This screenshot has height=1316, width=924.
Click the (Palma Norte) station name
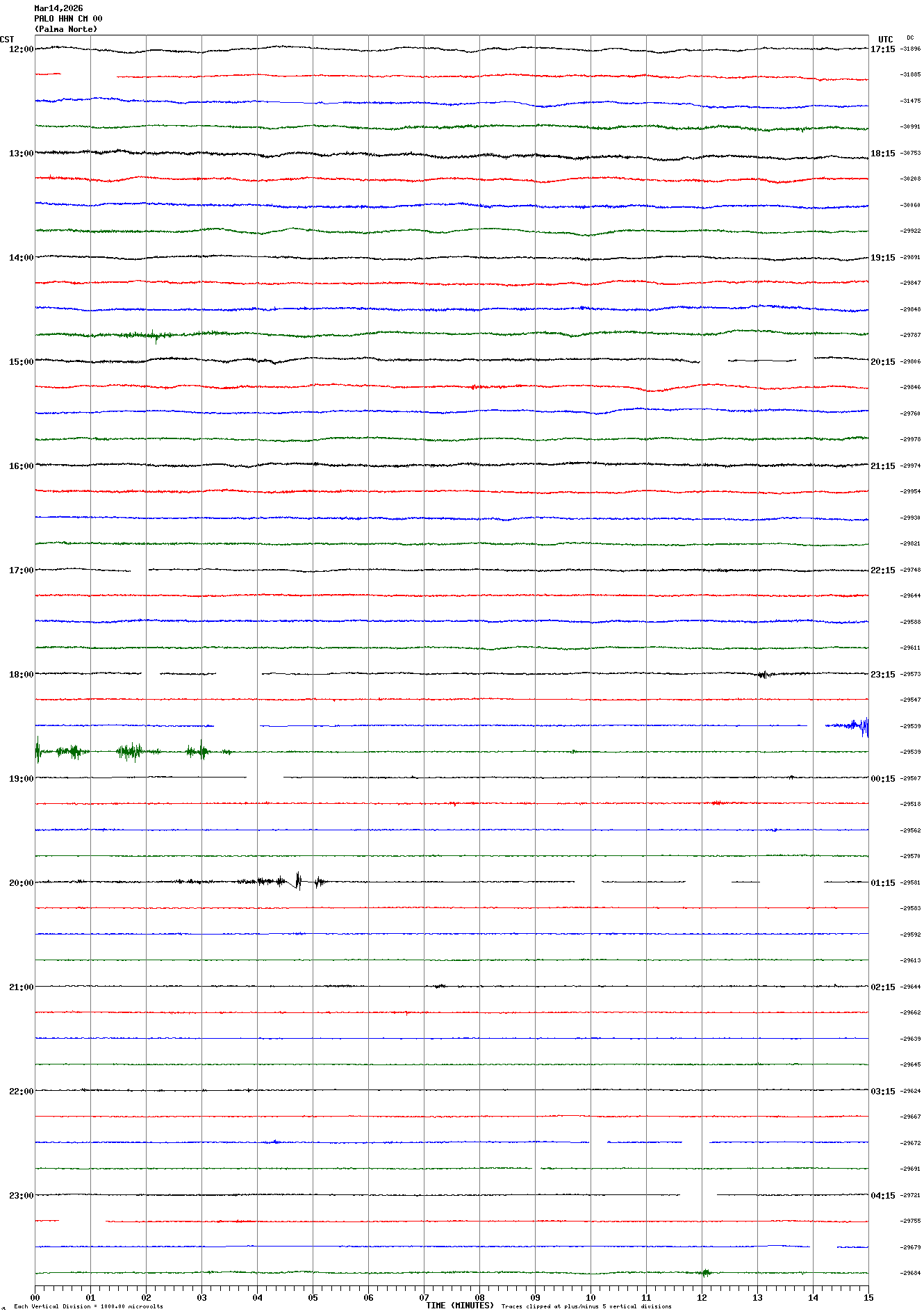66,29
